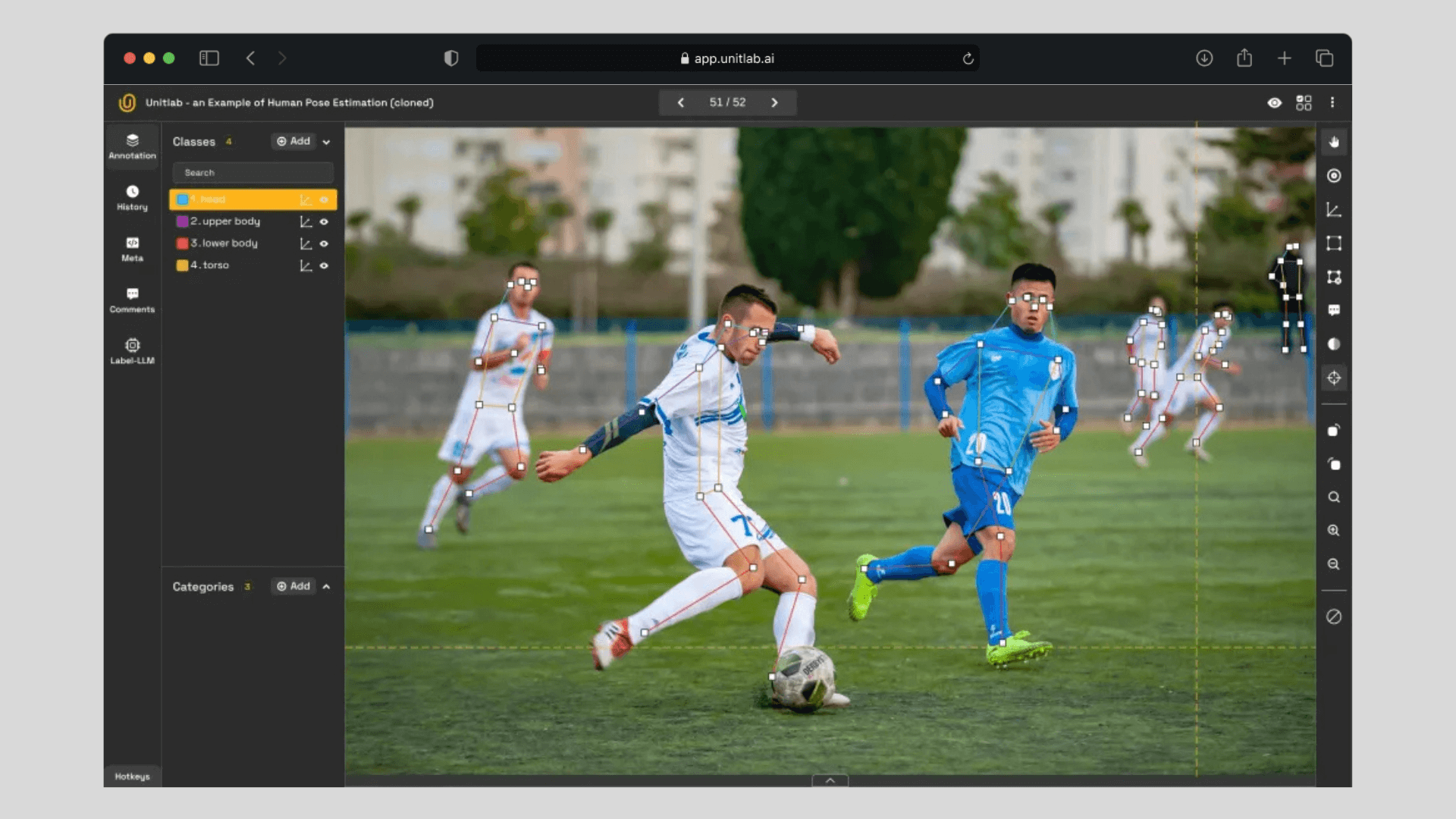Activate the Zoom In tool
The width and height of the screenshot is (1456, 819).
[x=1334, y=530]
